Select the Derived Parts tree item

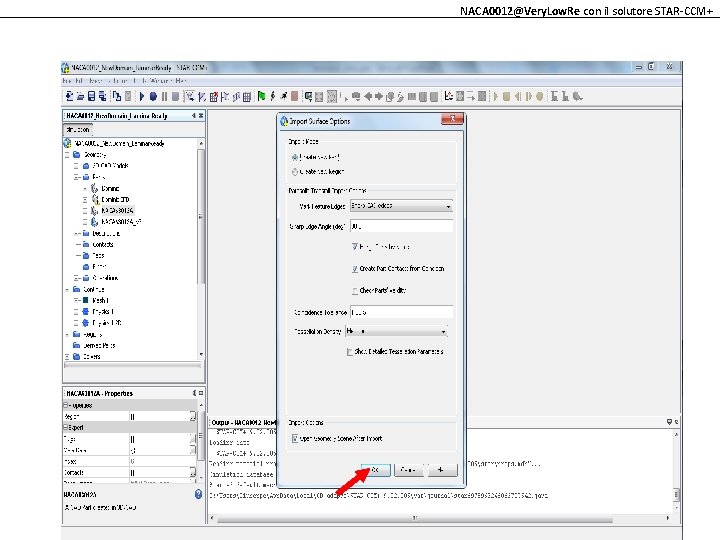99,345
